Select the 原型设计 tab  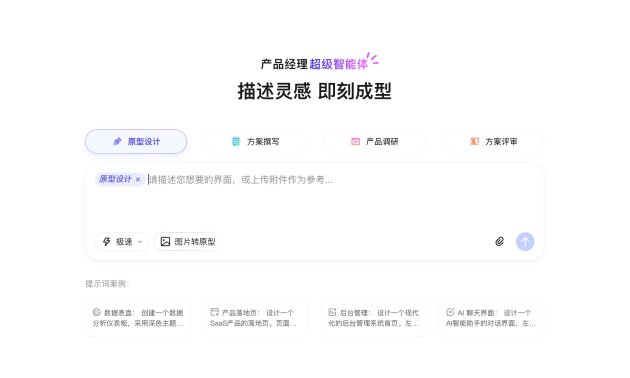(x=136, y=141)
